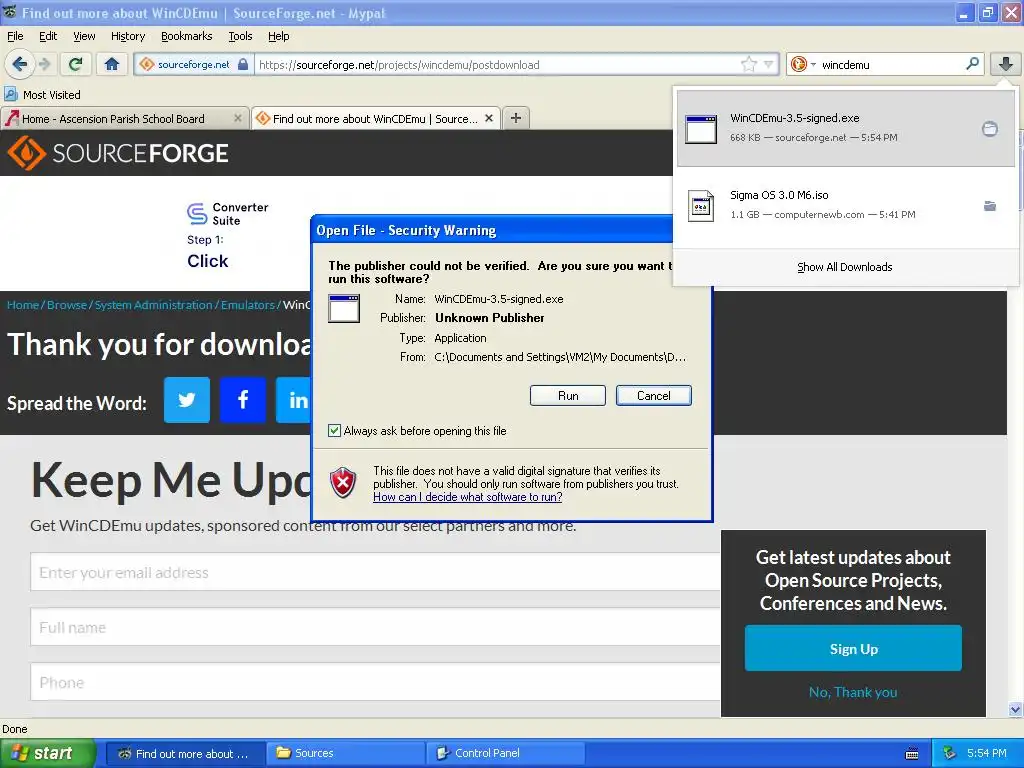The height and width of the screenshot is (768, 1024).
Task: Share on Twitter via bird icon
Action: pos(187,400)
